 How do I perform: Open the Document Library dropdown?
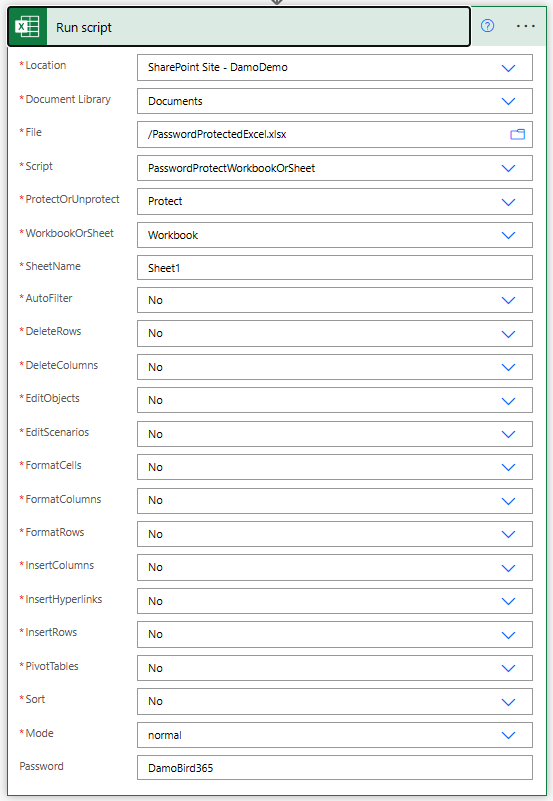[x=334, y=101]
